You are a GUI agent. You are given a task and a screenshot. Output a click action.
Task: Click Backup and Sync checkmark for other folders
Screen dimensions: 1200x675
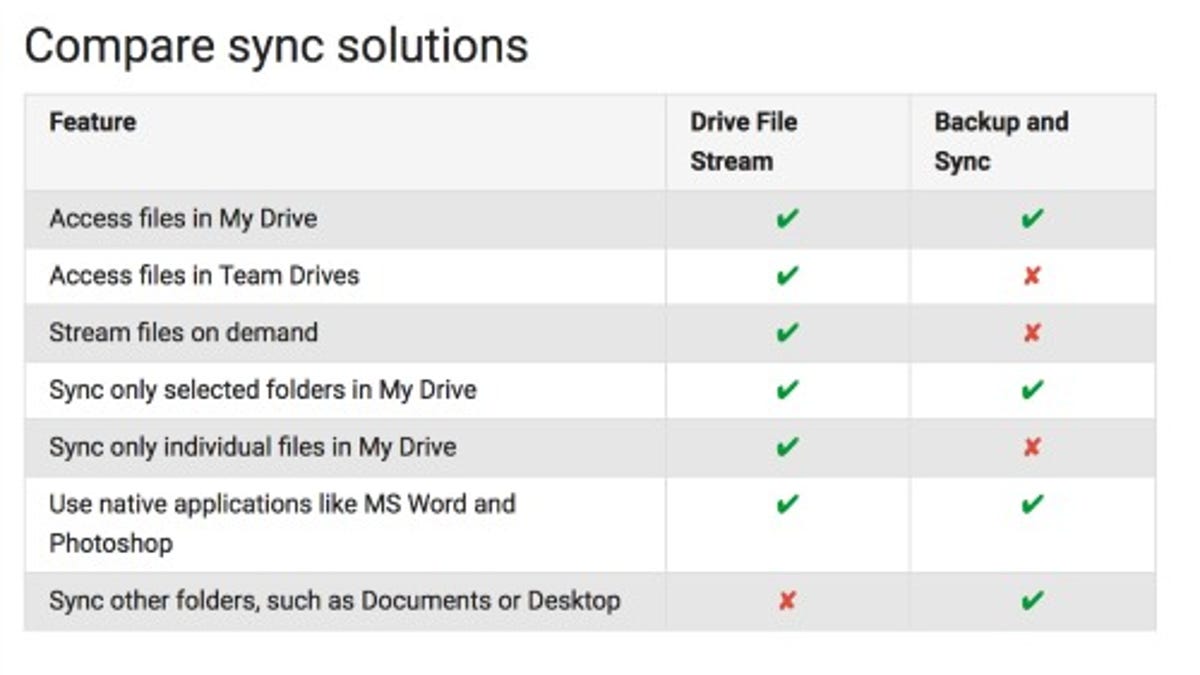(1032, 601)
